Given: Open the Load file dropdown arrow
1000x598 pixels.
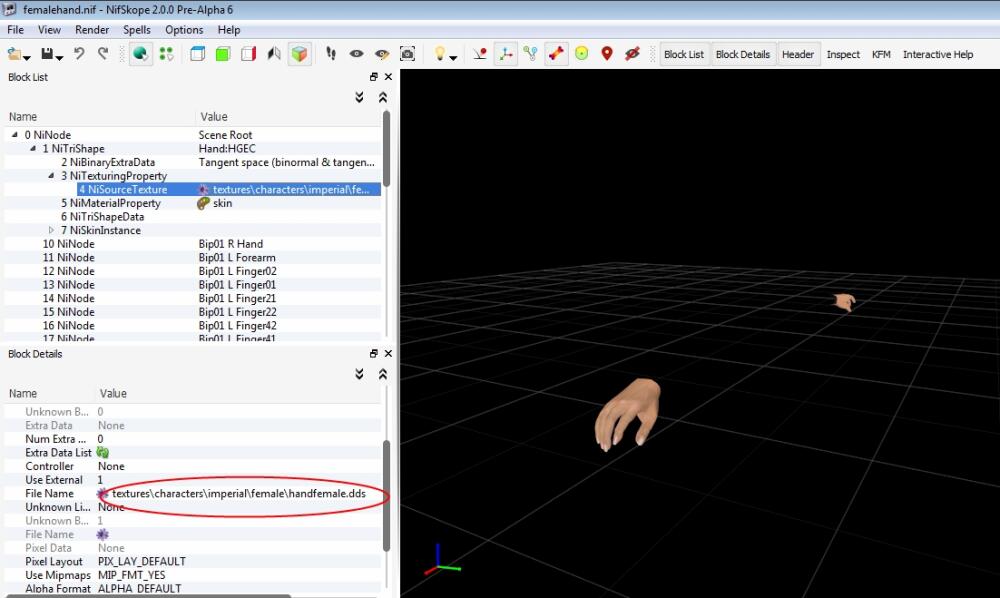Looking at the screenshot, I should point(27,58).
